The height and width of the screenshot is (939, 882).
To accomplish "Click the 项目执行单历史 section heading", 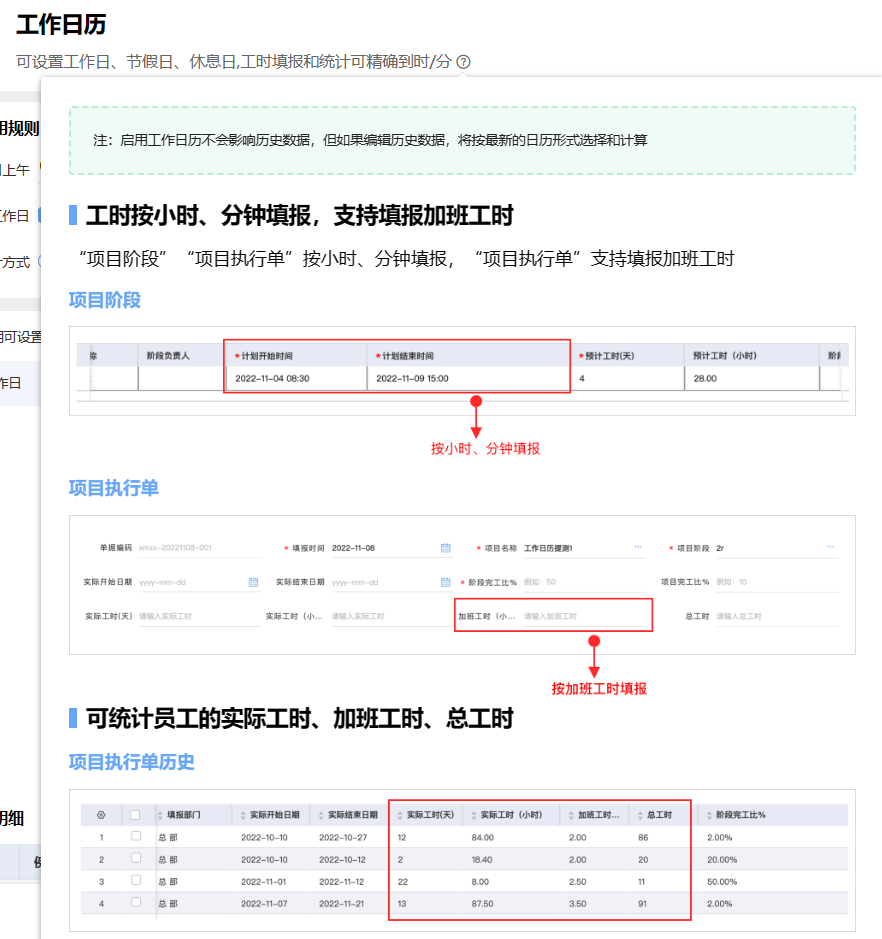I will (x=131, y=762).
